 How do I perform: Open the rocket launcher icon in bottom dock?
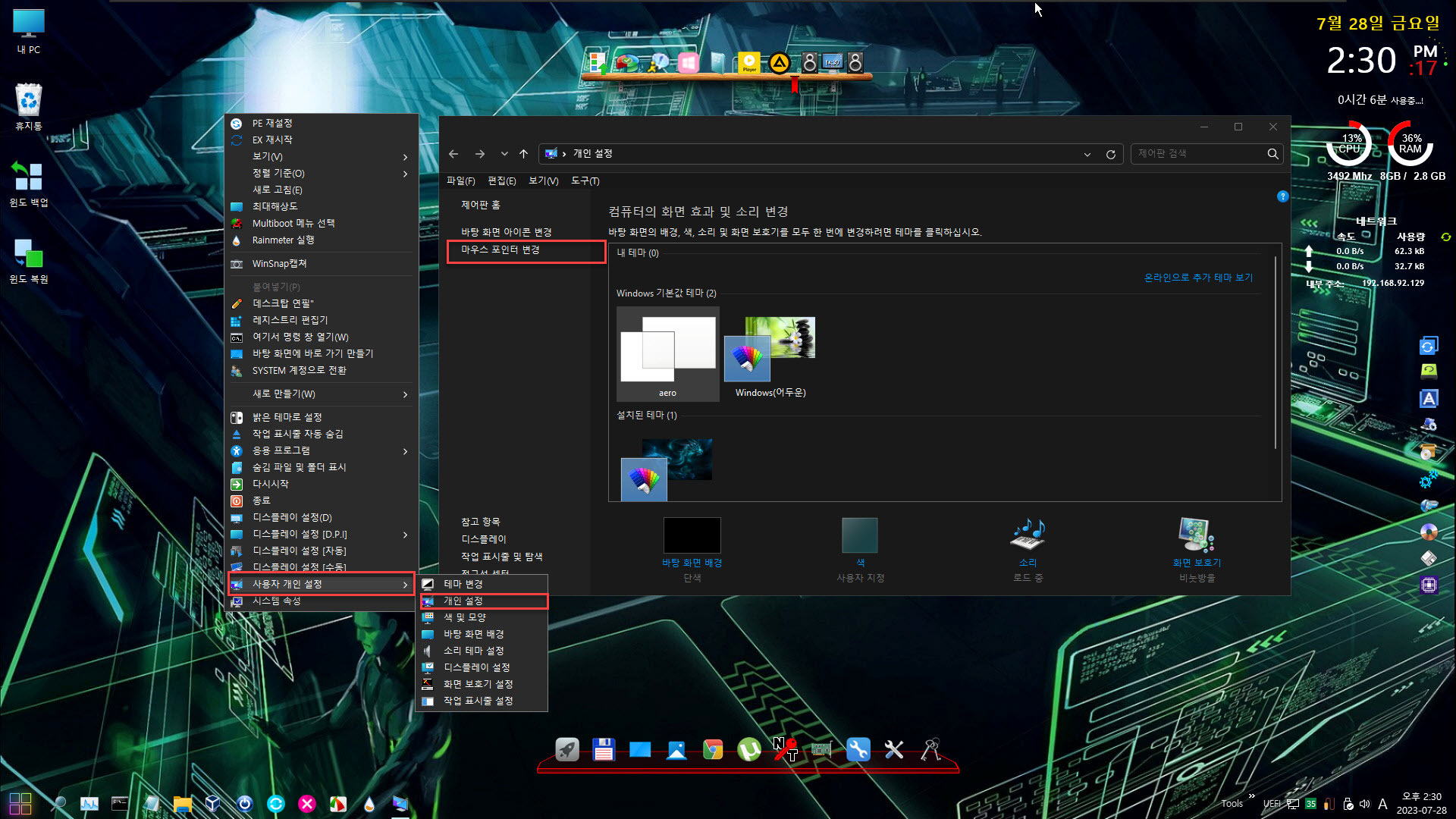pyautogui.click(x=567, y=749)
